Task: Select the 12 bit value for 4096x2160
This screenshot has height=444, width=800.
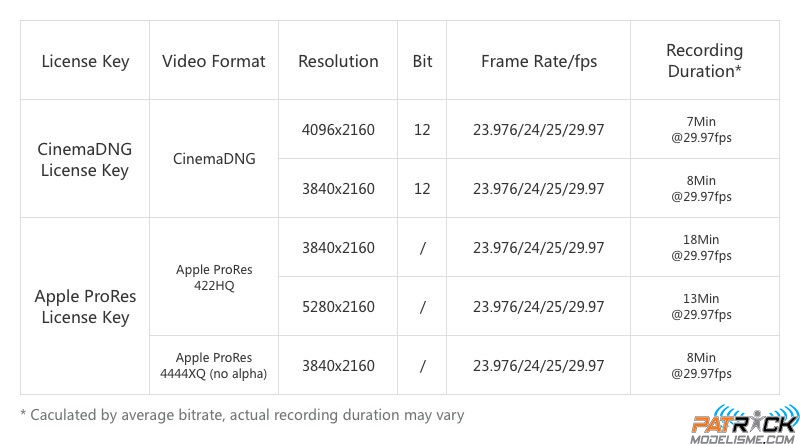Action: pos(422,130)
